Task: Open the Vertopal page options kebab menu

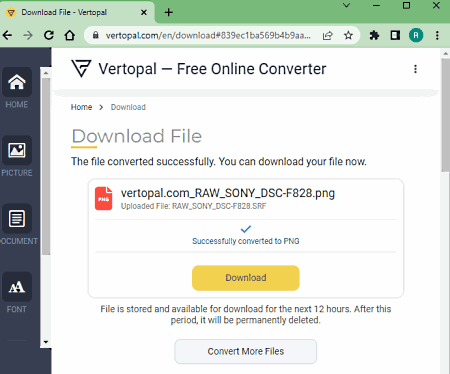Action: point(415,69)
